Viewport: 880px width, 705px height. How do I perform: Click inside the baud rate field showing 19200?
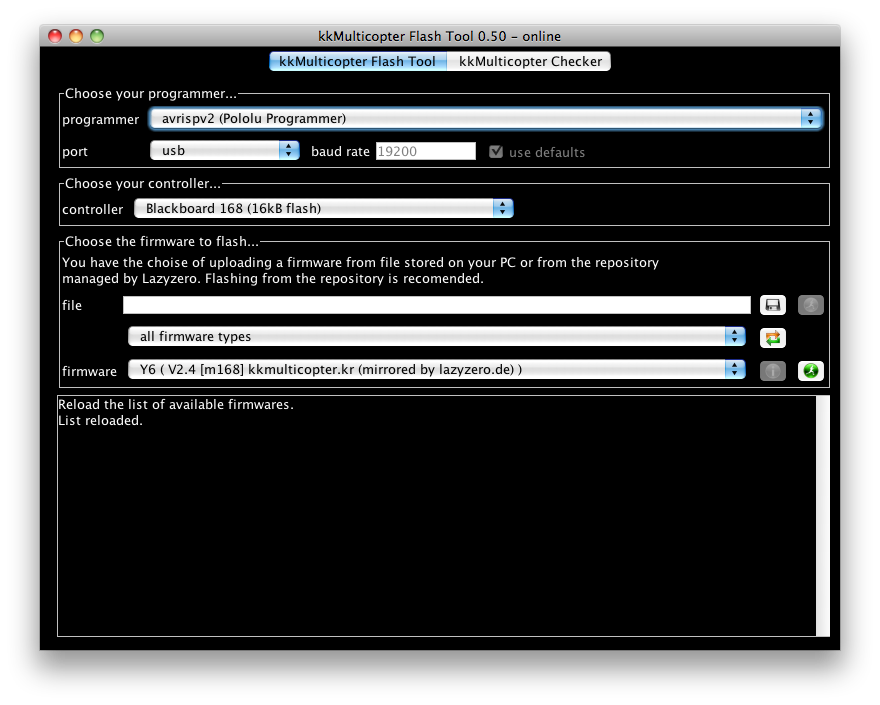(x=425, y=151)
